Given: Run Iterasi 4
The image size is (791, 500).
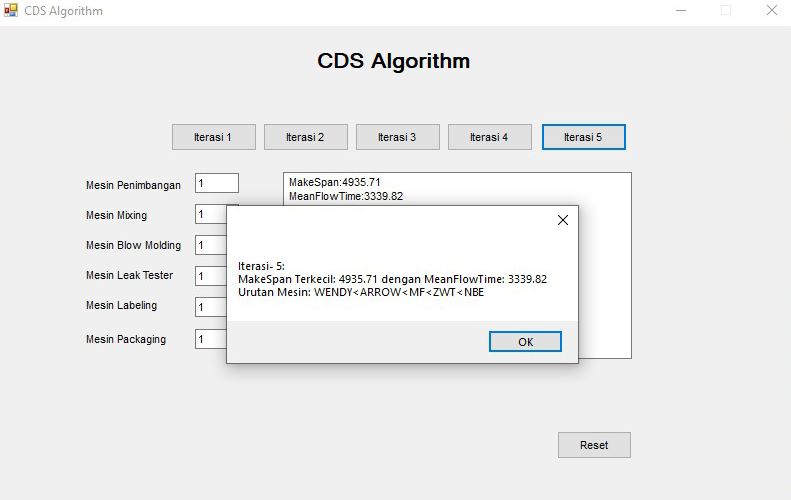Looking at the screenshot, I should pos(490,137).
